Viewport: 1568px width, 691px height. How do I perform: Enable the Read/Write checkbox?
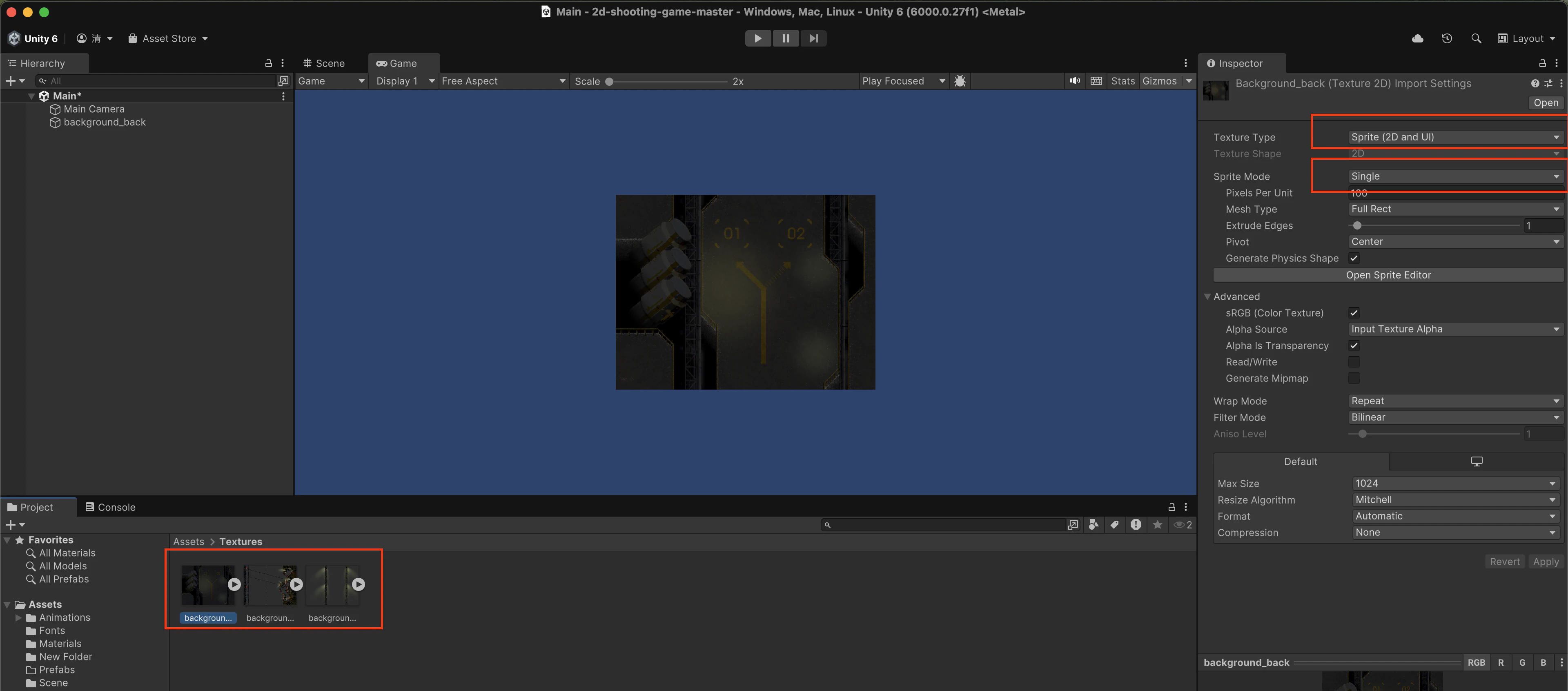pyautogui.click(x=1354, y=362)
